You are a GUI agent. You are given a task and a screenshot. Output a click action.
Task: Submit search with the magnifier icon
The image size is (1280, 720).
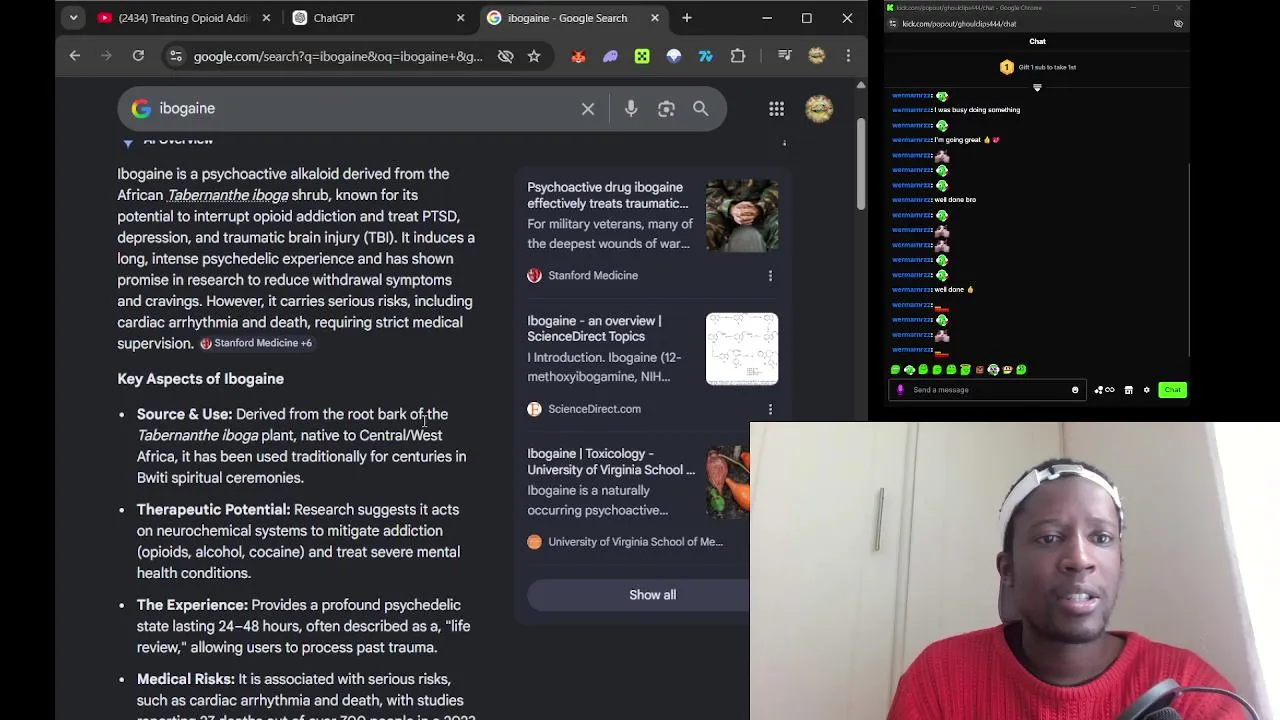pos(700,108)
